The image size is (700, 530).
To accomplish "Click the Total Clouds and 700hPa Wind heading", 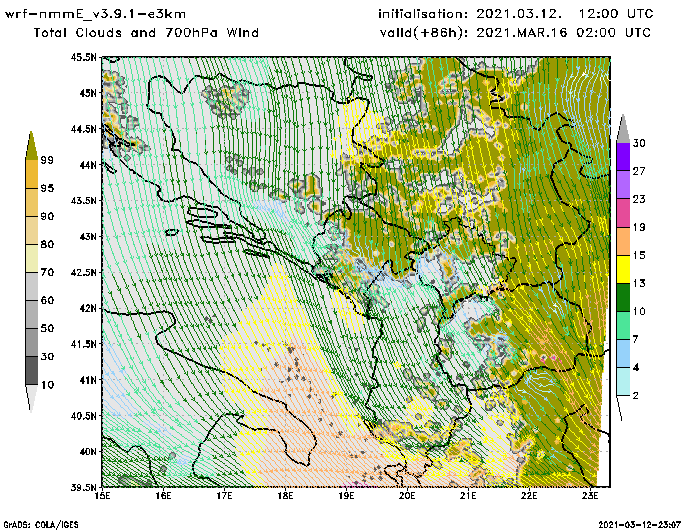I will 146,33.
